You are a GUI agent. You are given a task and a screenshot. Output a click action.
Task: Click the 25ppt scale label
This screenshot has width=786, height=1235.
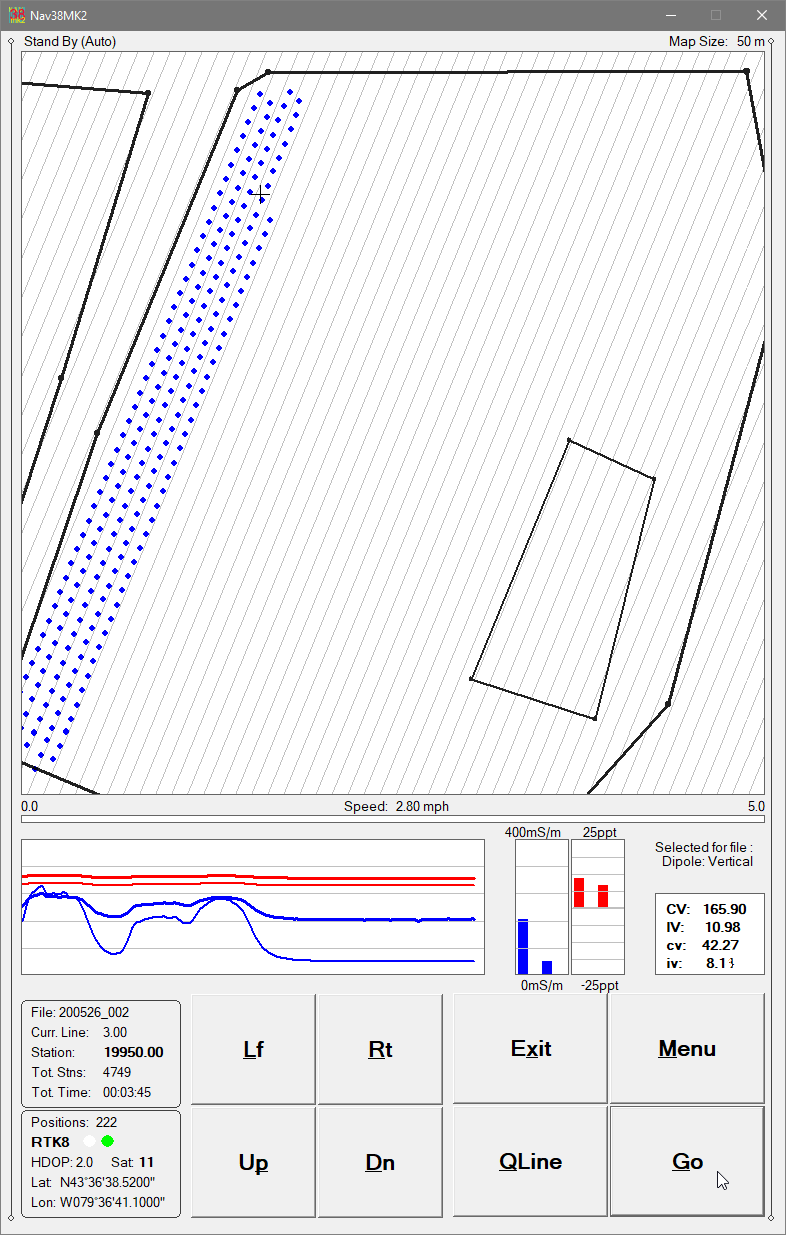pos(598,832)
